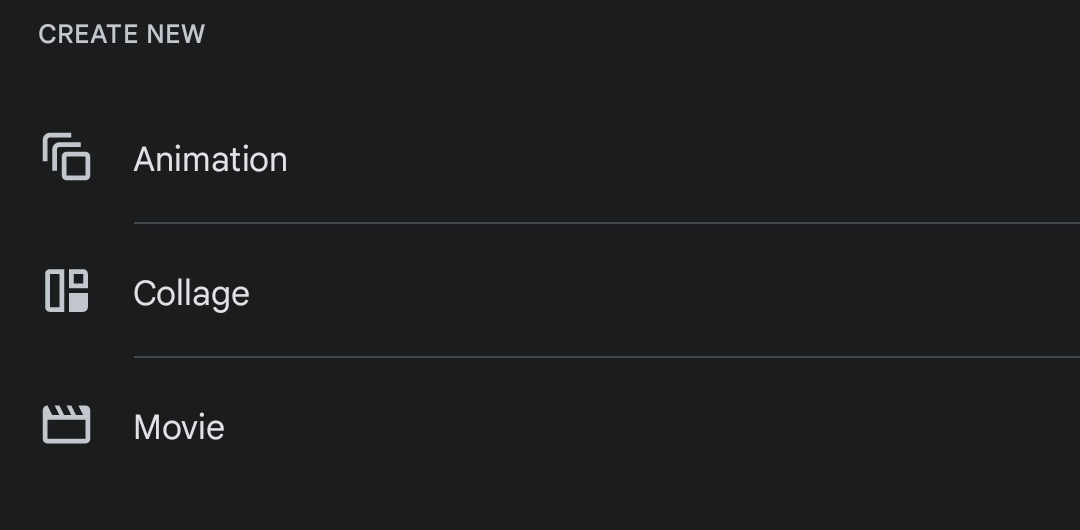Image resolution: width=1080 pixels, height=530 pixels.
Task: Click the Animation text label
Action: point(210,160)
